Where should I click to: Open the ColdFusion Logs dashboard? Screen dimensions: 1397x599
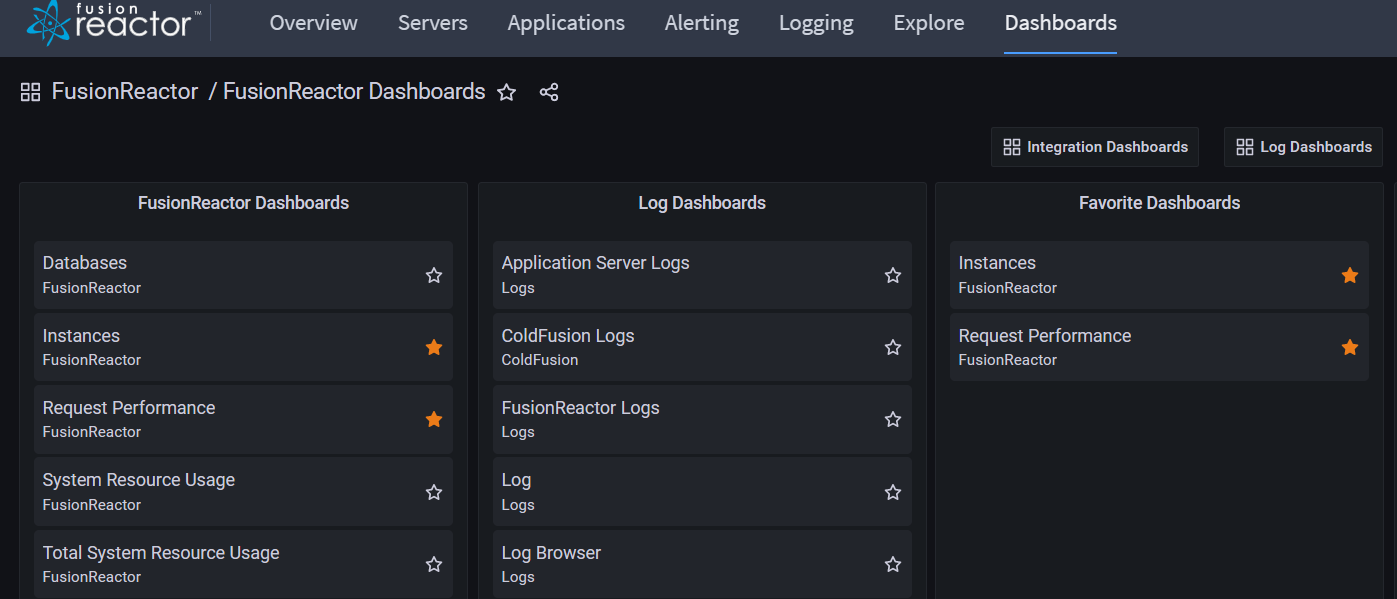(x=702, y=347)
